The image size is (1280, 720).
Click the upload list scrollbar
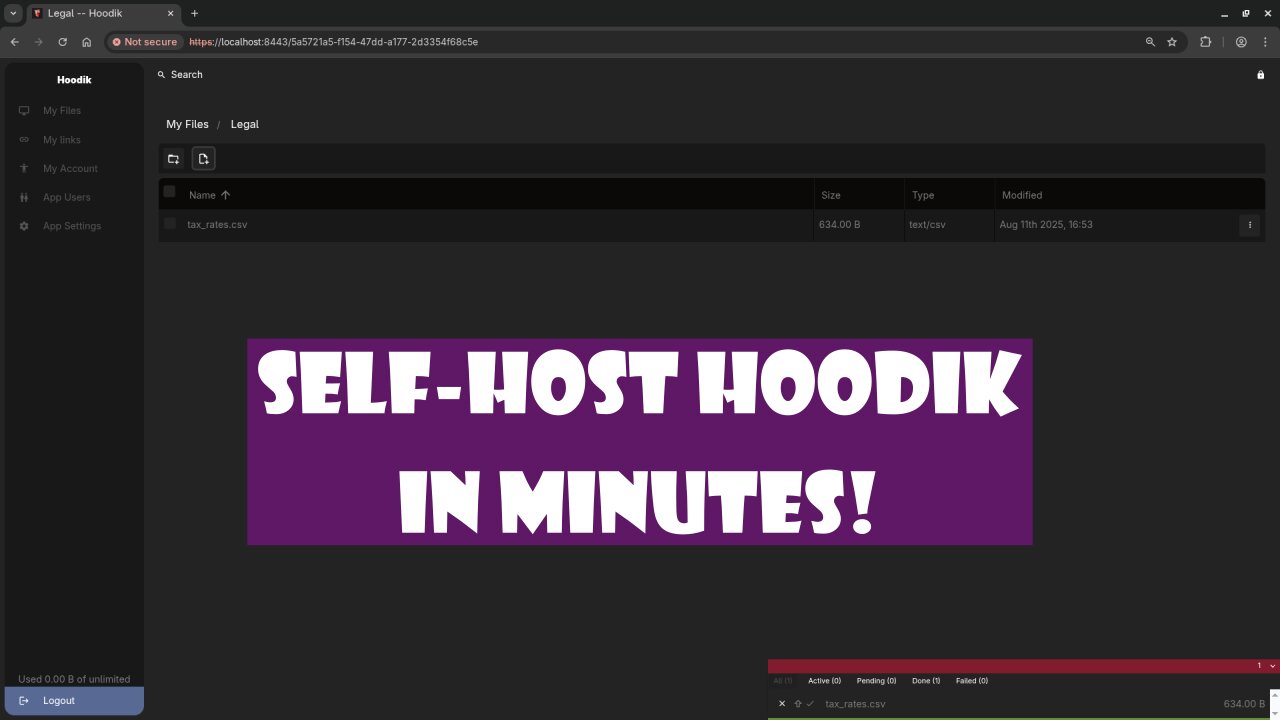[1275, 703]
